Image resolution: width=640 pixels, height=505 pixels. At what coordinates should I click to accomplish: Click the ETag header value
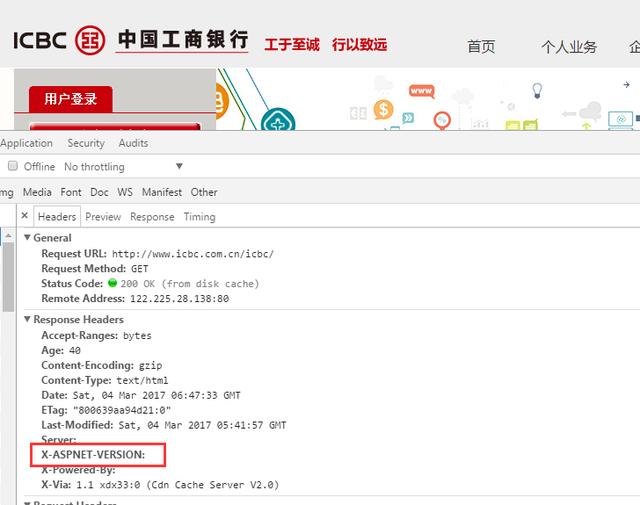tap(122, 410)
